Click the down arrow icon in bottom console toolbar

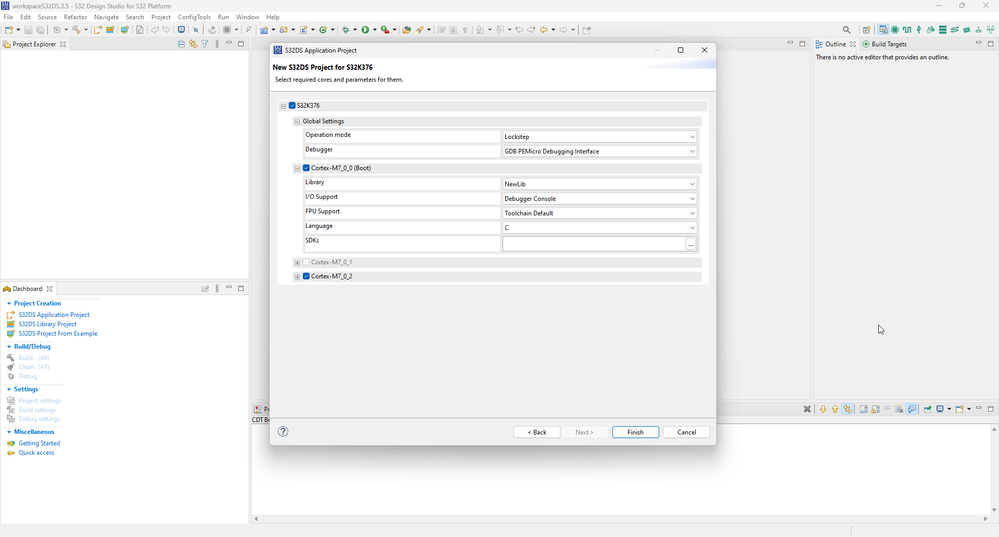(823, 409)
